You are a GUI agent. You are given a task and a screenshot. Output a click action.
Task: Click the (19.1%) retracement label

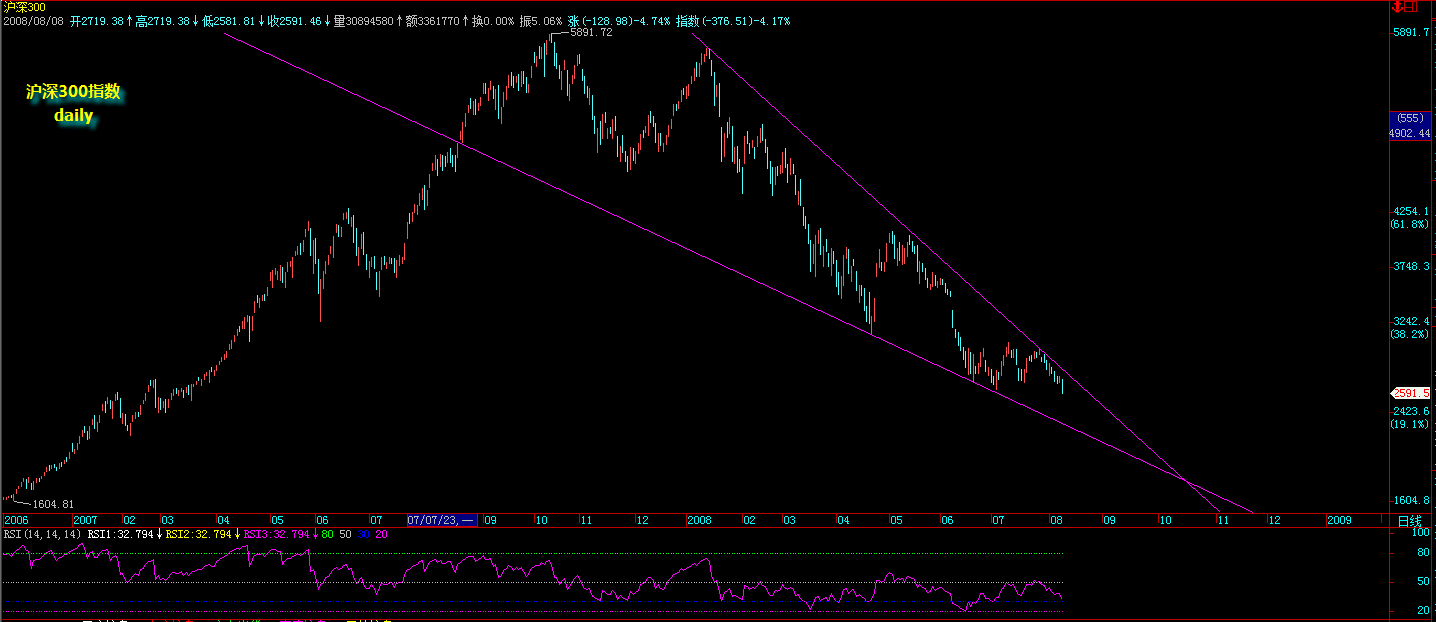click(1410, 424)
